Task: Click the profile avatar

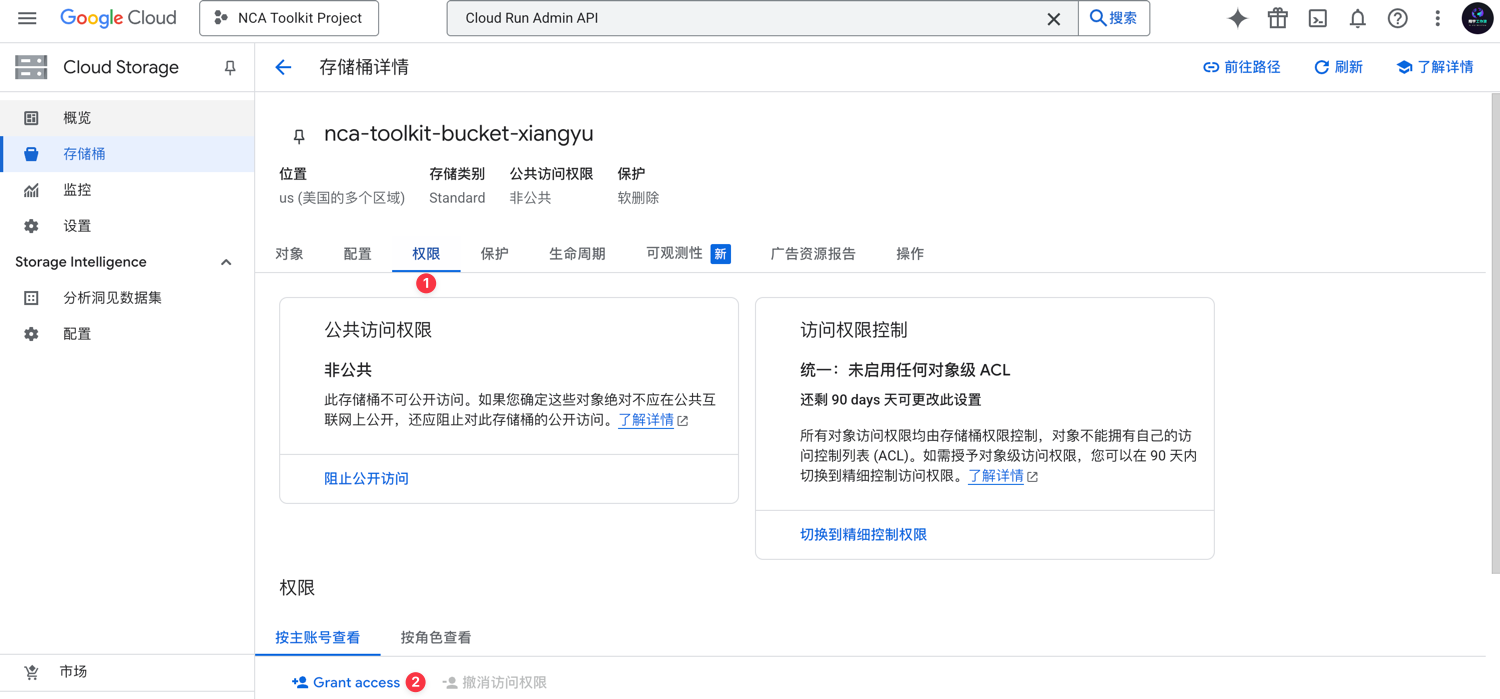Action: (x=1477, y=17)
